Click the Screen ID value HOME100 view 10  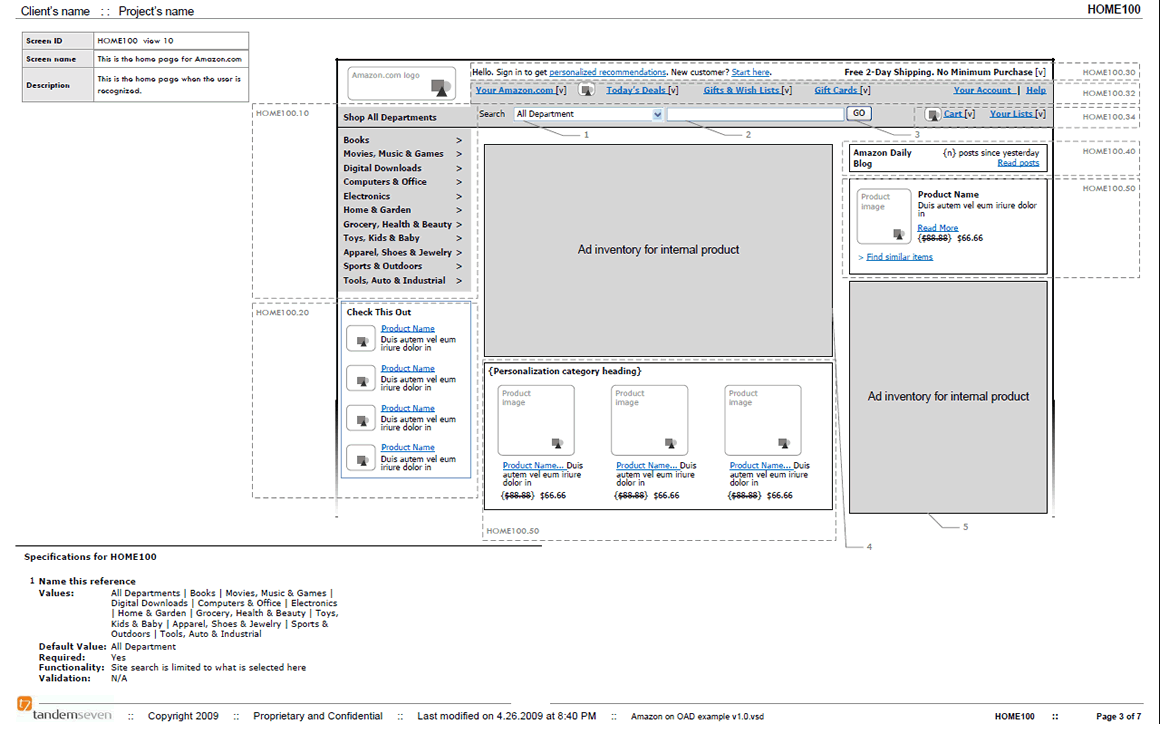tap(135, 41)
